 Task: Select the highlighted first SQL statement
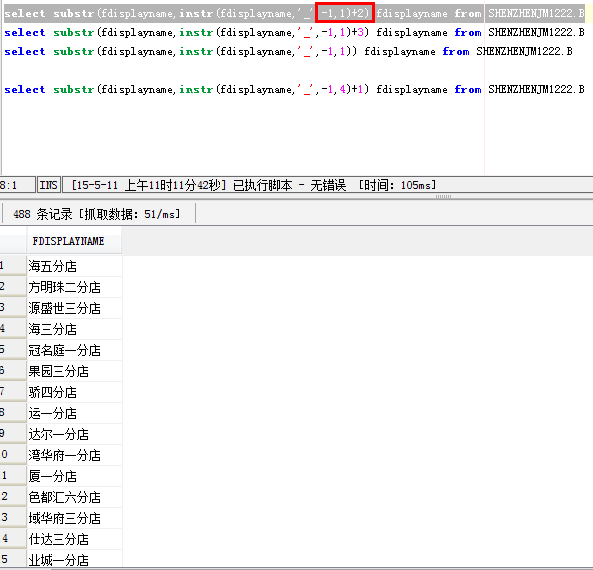294,14
